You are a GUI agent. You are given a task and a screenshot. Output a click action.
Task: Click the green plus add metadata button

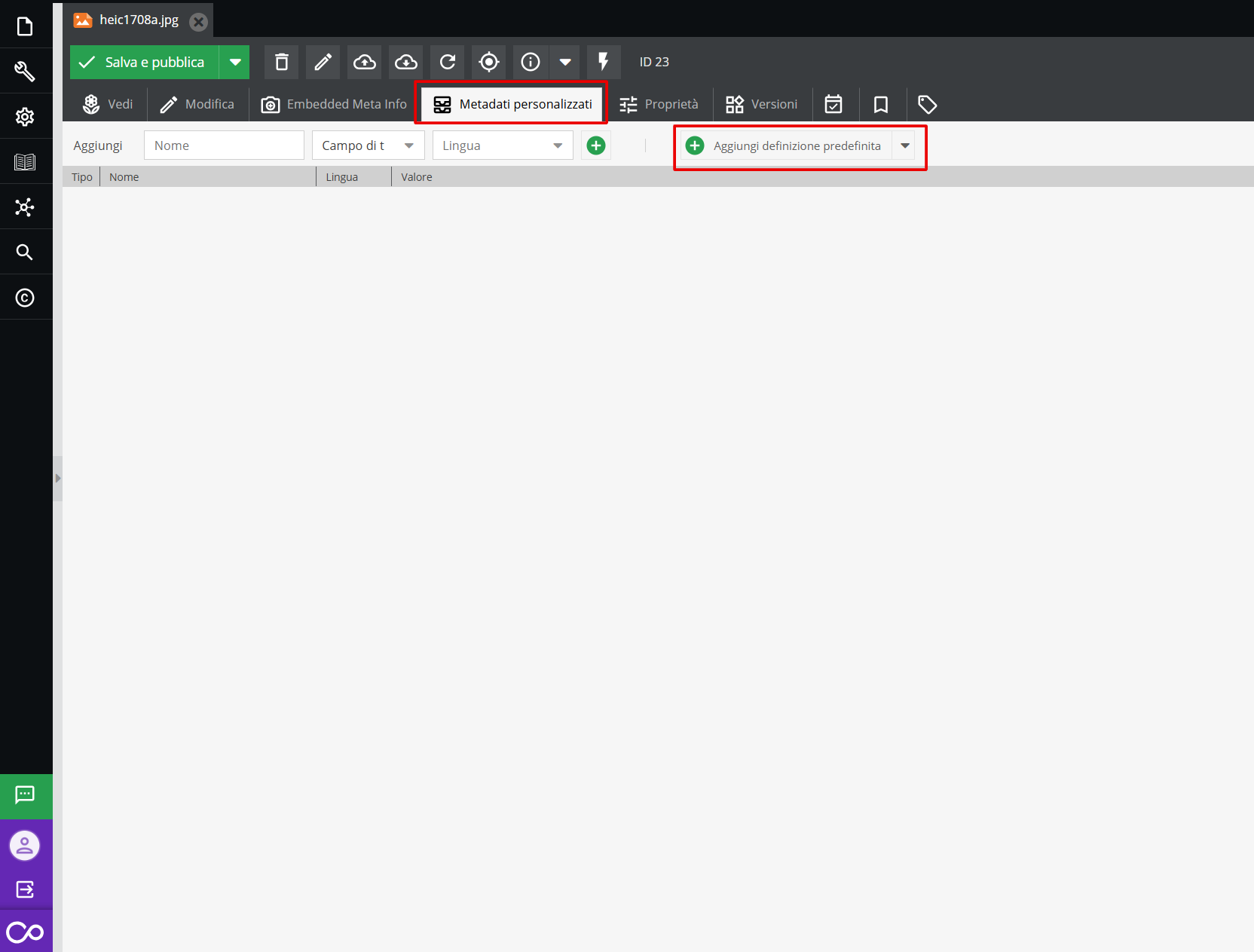coord(595,145)
